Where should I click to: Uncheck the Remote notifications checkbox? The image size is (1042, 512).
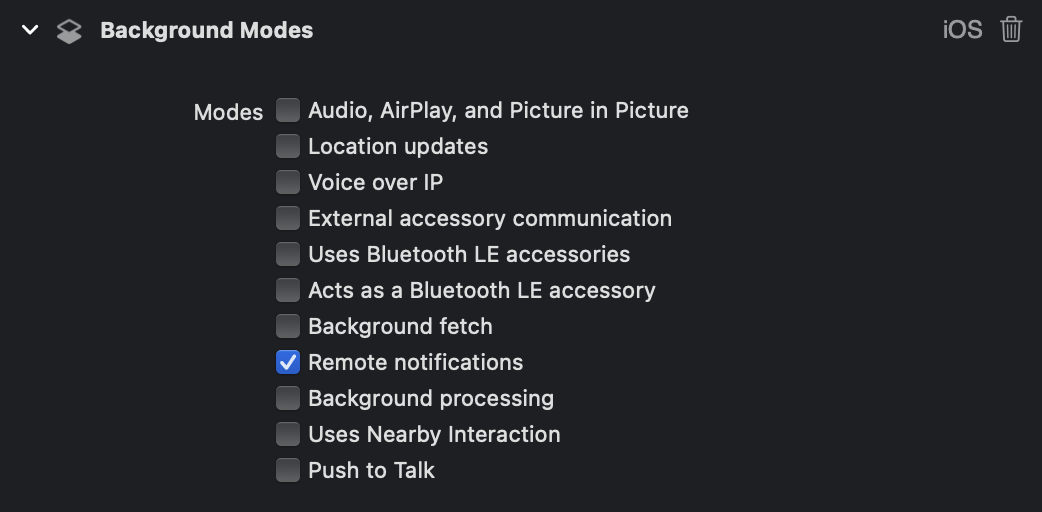(288, 362)
